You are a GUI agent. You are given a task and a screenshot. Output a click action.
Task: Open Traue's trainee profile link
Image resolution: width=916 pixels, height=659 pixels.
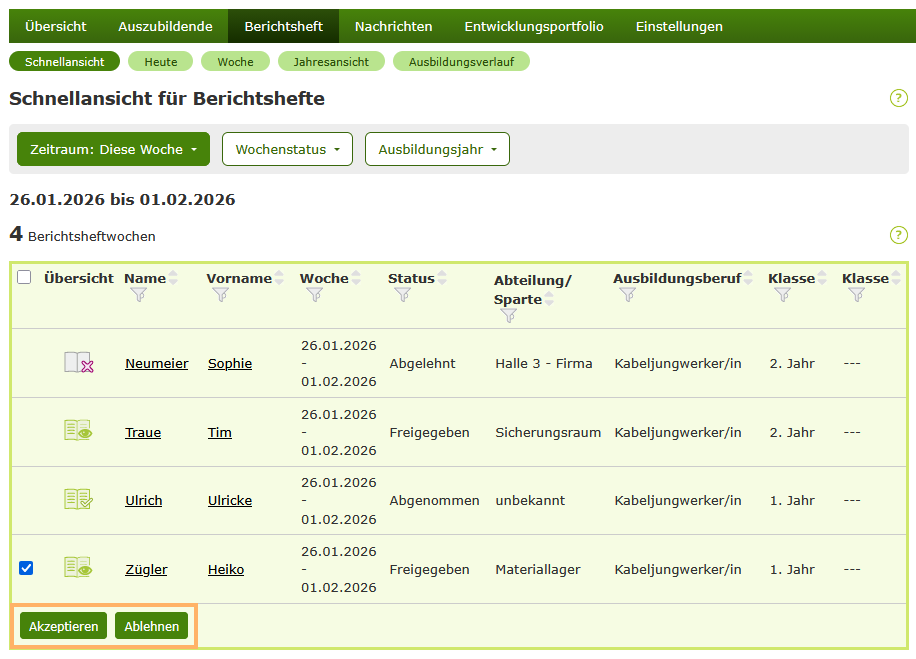pos(143,431)
